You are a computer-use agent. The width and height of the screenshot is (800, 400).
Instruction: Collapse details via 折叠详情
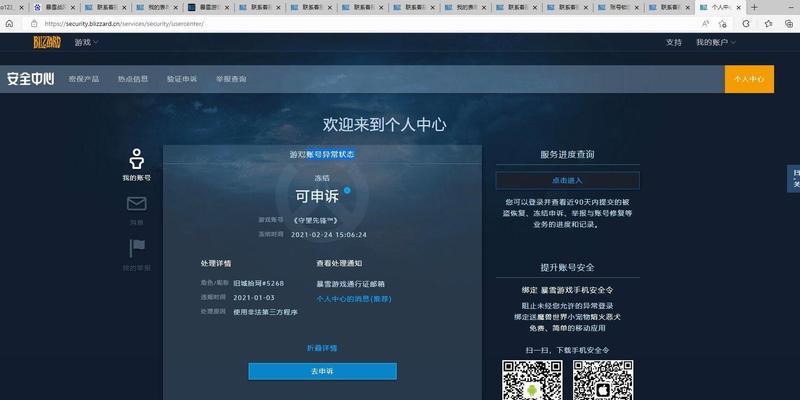[322, 348]
